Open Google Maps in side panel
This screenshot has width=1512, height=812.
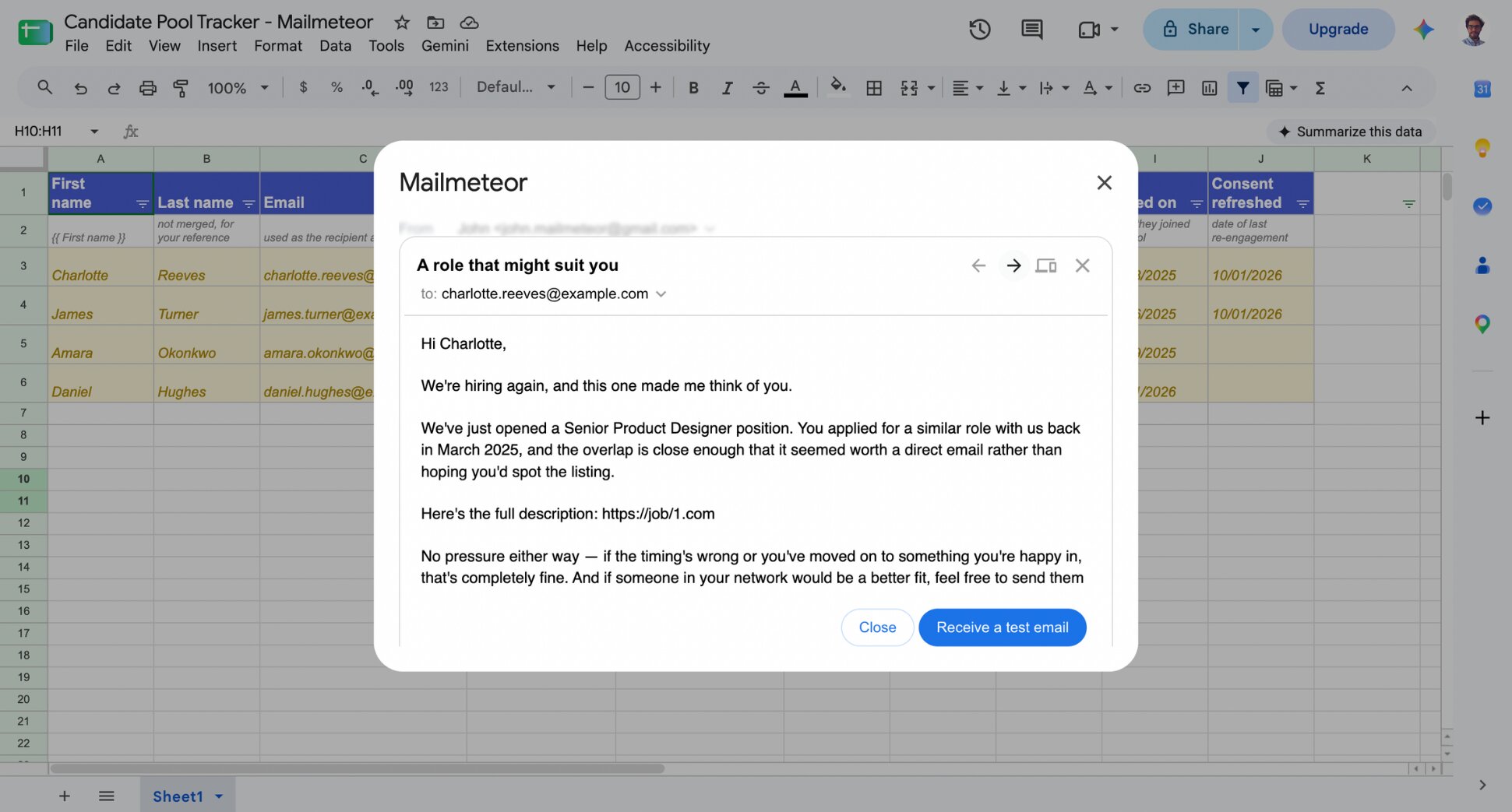[x=1482, y=324]
